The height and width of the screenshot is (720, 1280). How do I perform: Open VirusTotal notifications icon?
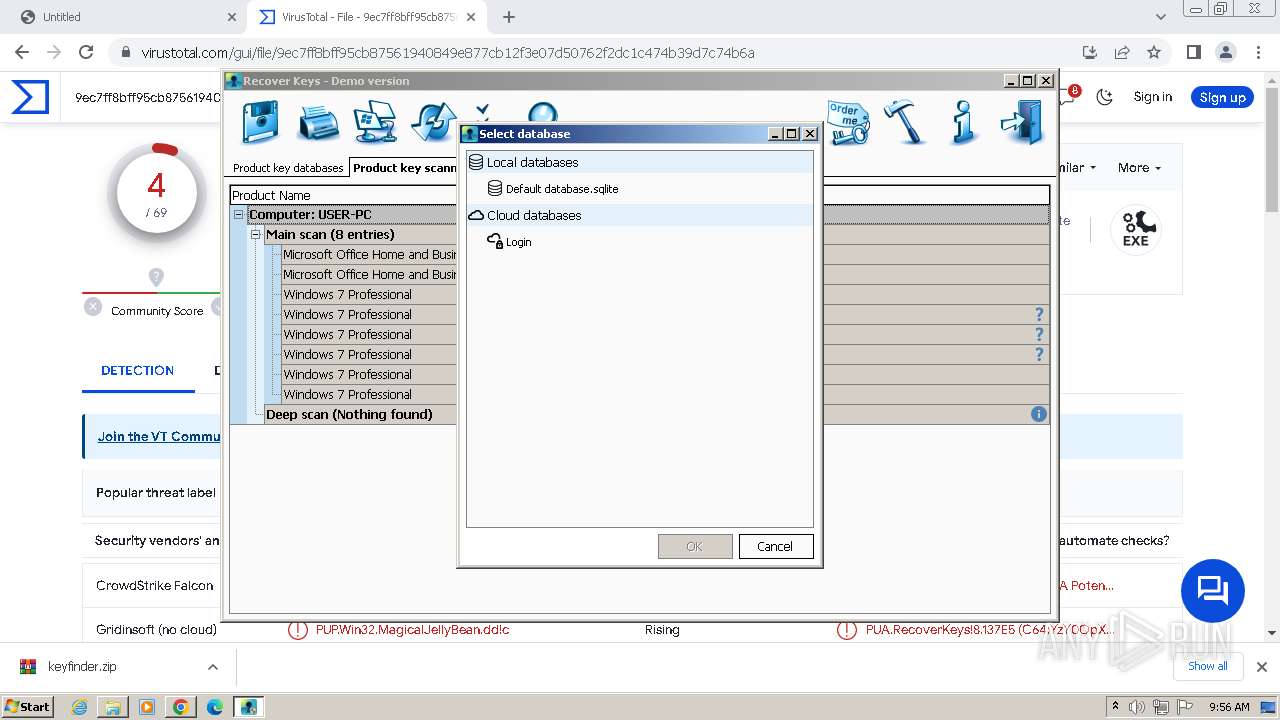[1067, 96]
